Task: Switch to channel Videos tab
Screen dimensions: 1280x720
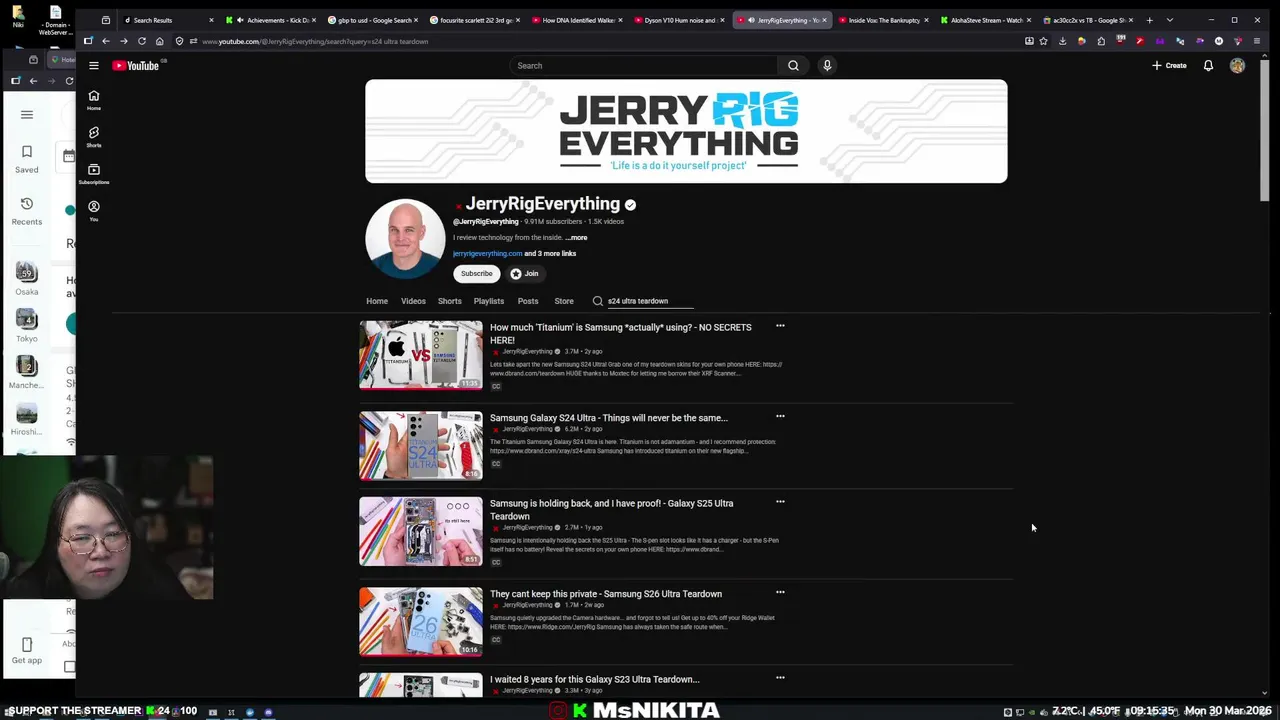Action: (x=413, y=301)
